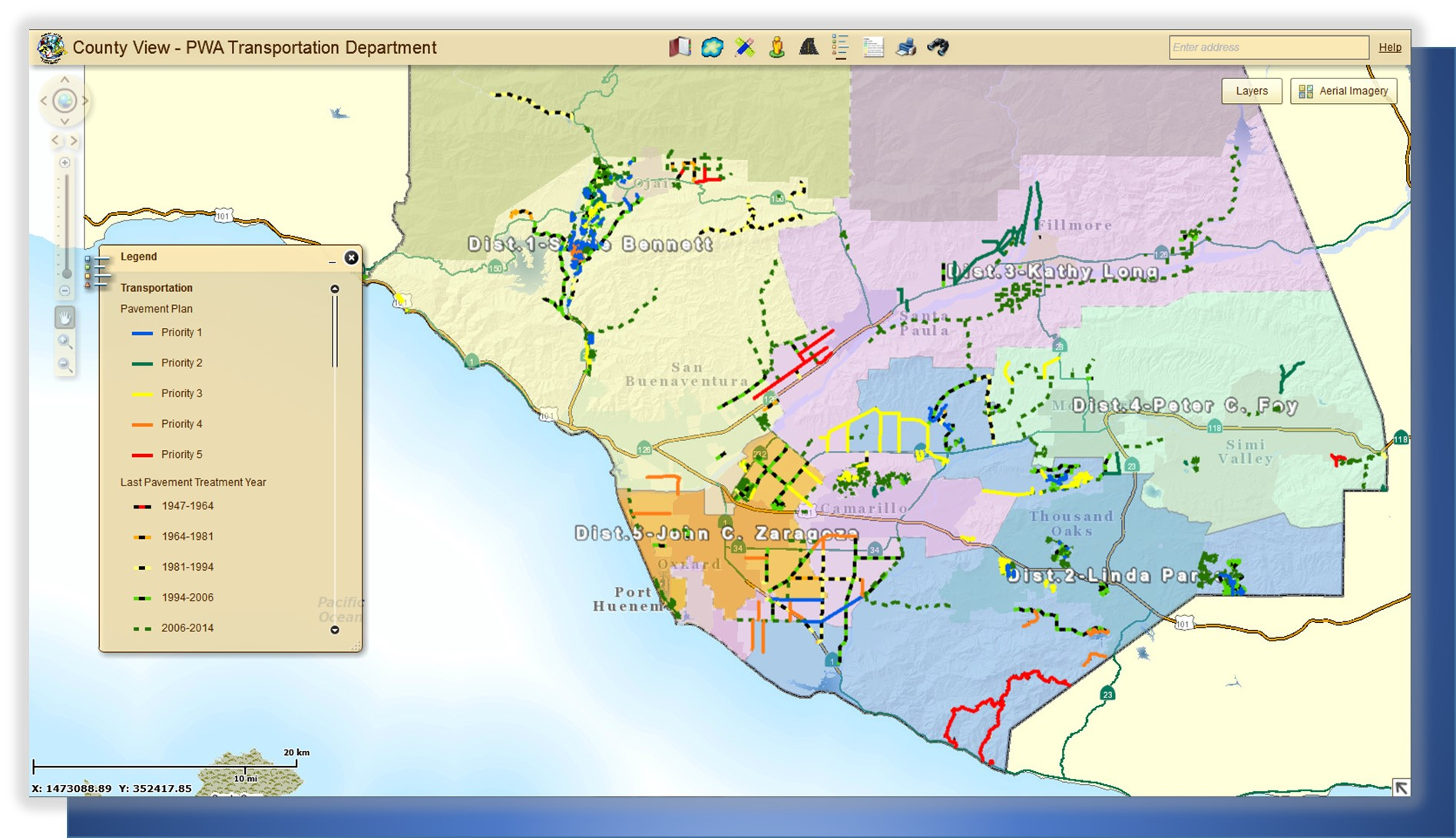
Task: Open the pencil and ruler draw tool
Action: (x=744, y=48)
